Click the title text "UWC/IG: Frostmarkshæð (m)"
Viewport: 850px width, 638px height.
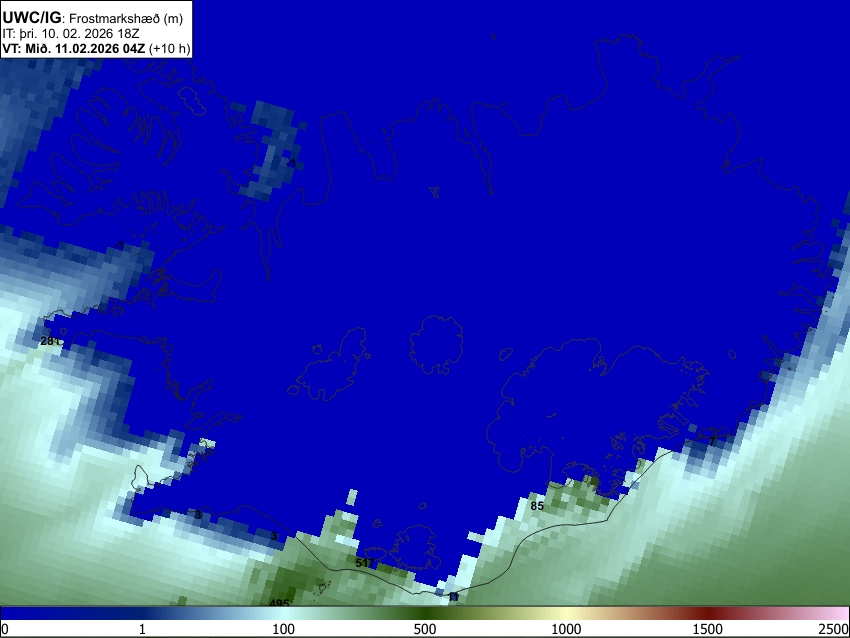coord(93,18)
